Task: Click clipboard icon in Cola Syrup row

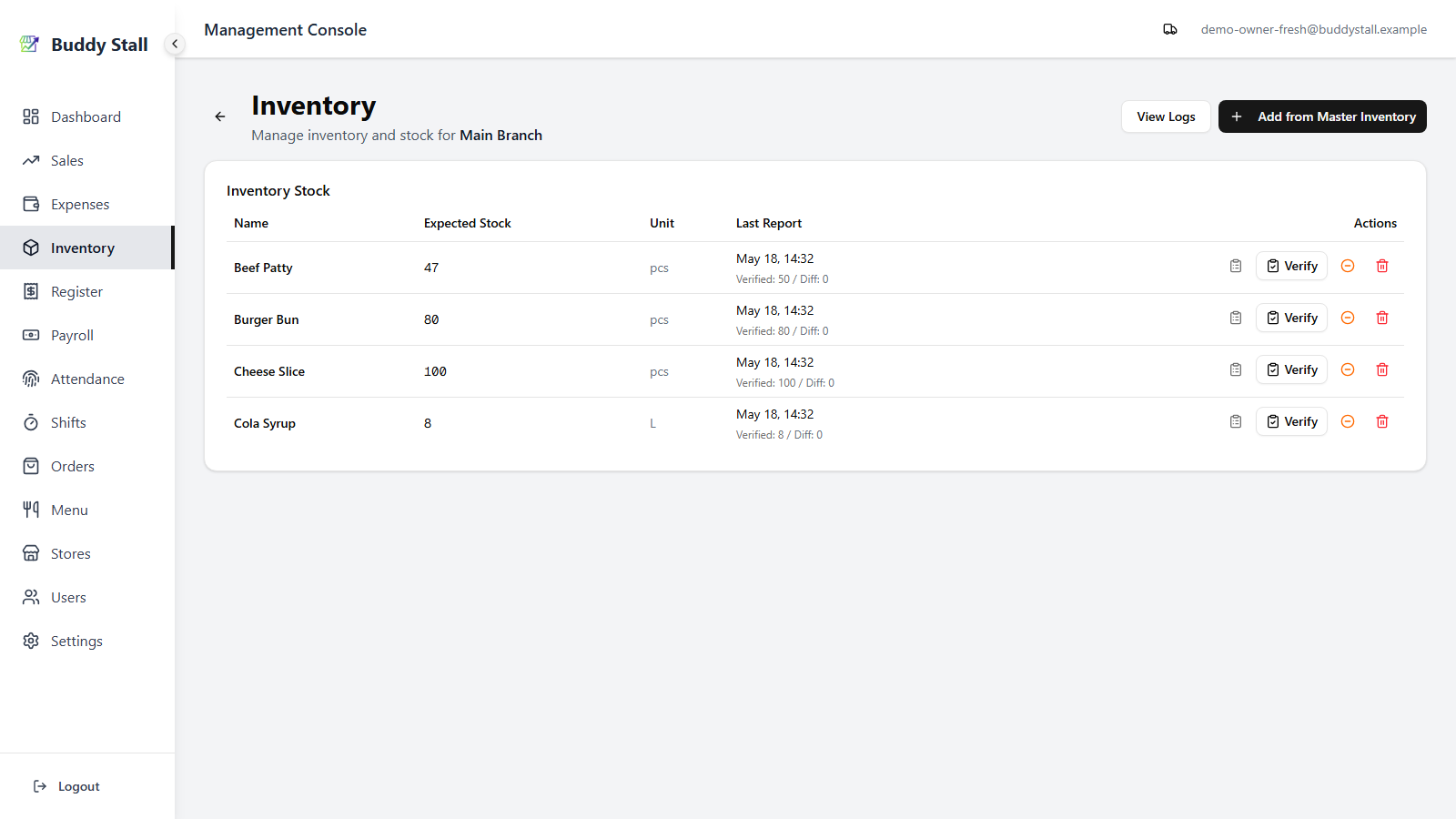Action: coord(1236,421)
